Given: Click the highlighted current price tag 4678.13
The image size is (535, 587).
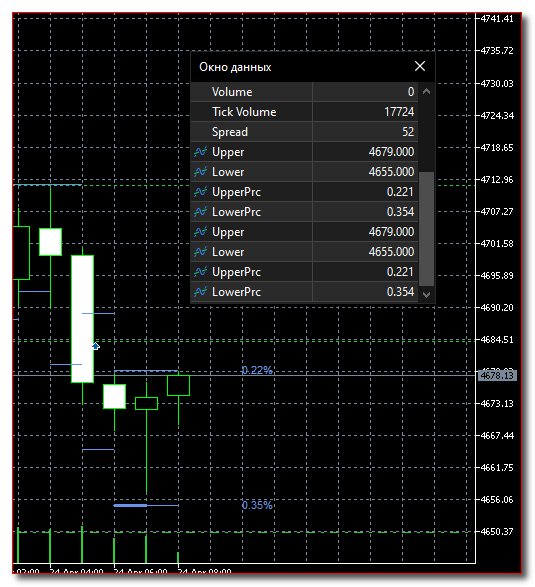Looking at the screenshot, I should 497,375.
